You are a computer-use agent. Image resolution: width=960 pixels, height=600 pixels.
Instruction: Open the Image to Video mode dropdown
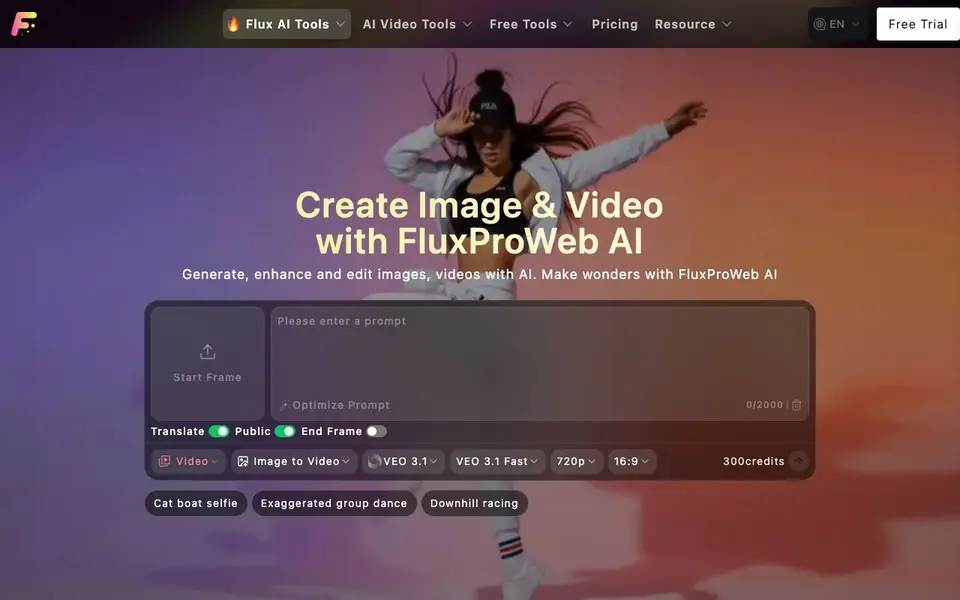click(293, 461)
